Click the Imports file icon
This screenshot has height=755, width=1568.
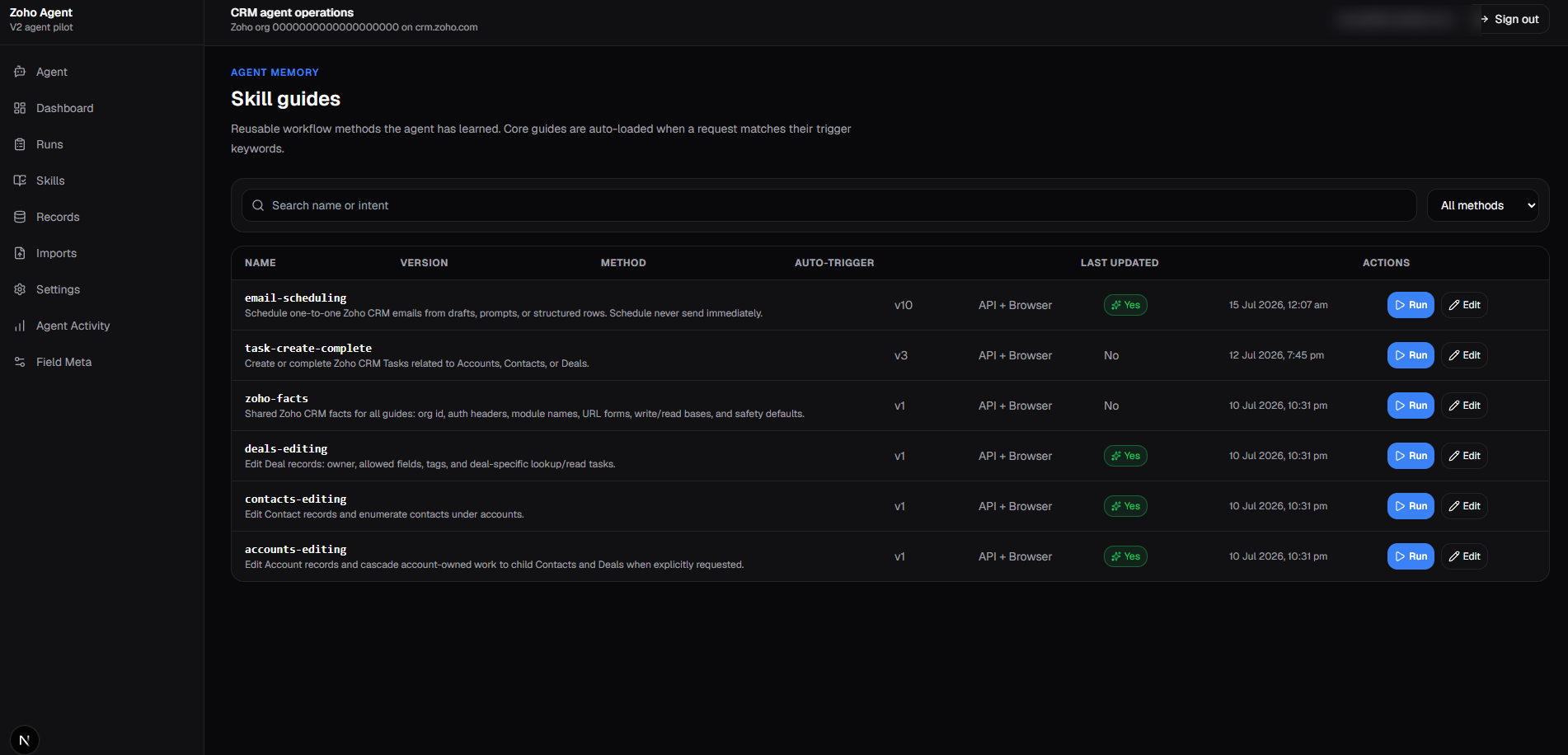click(x=20, y=253)
